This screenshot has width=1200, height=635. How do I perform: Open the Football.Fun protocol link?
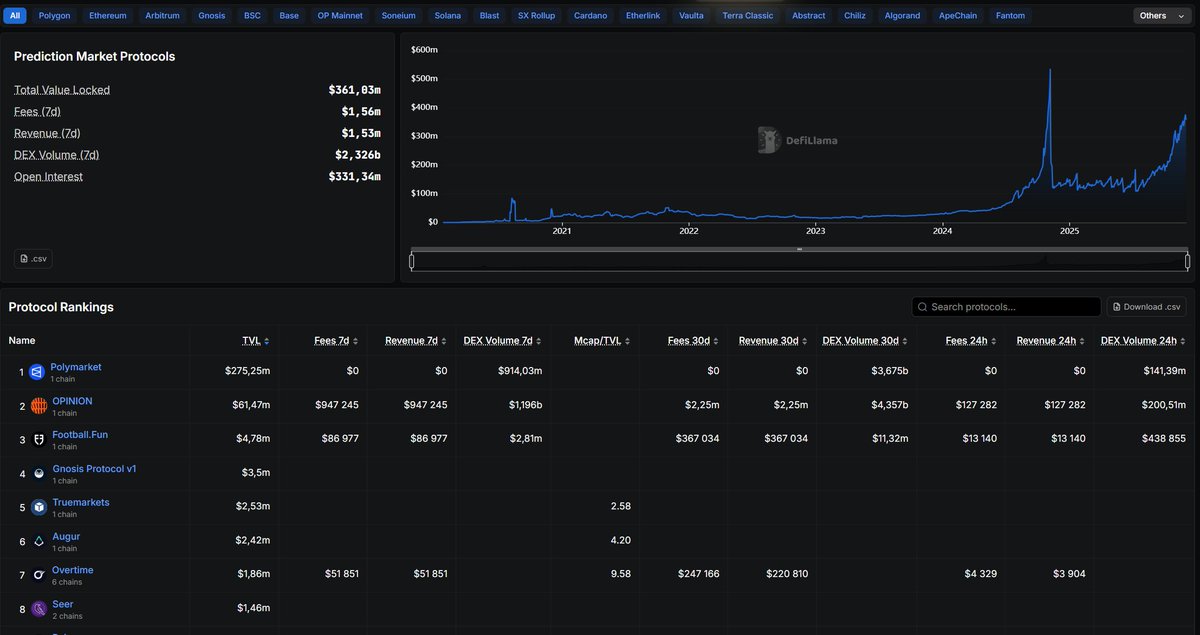tap(80, 435)
